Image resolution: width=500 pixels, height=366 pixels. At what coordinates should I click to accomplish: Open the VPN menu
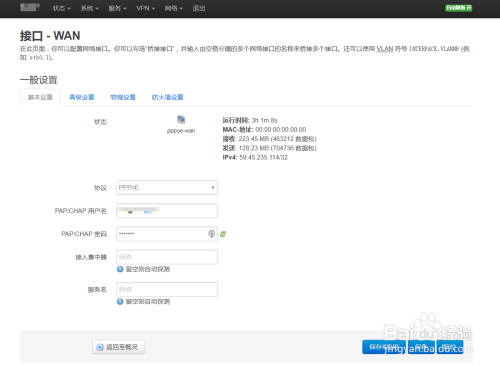pos(146,8)
